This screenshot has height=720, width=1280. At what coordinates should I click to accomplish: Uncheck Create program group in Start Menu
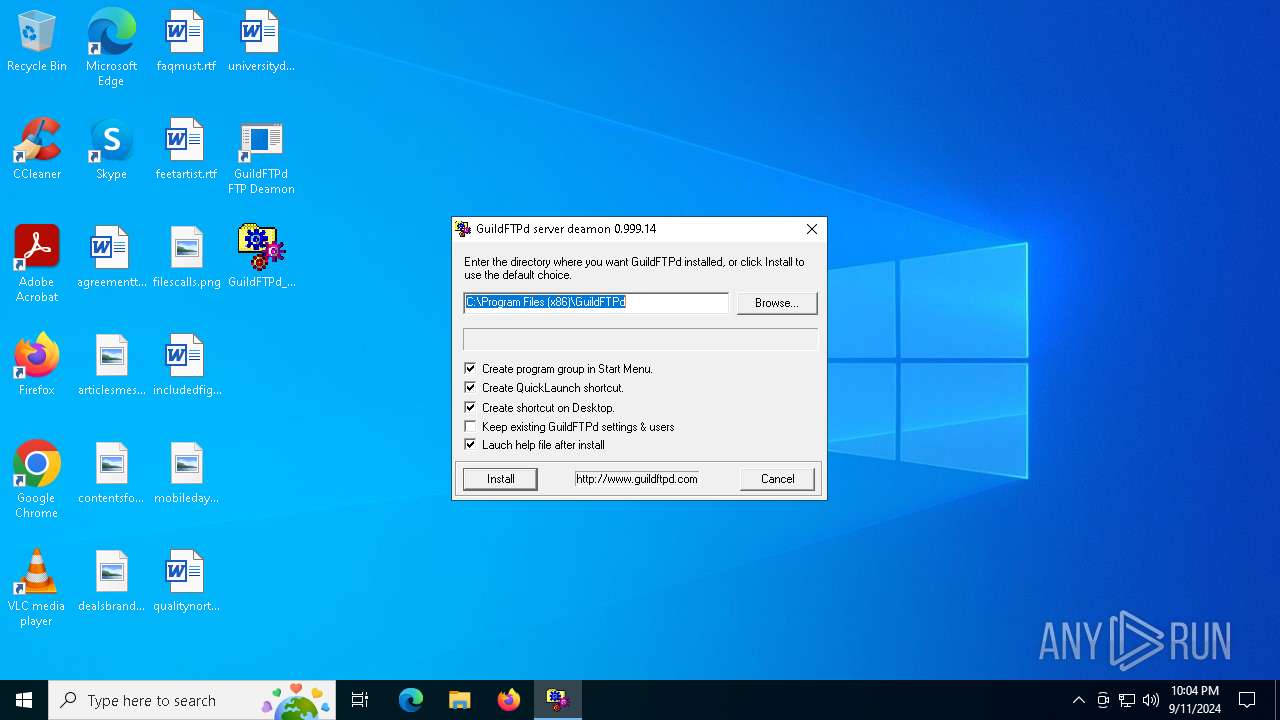pos(470,369)
